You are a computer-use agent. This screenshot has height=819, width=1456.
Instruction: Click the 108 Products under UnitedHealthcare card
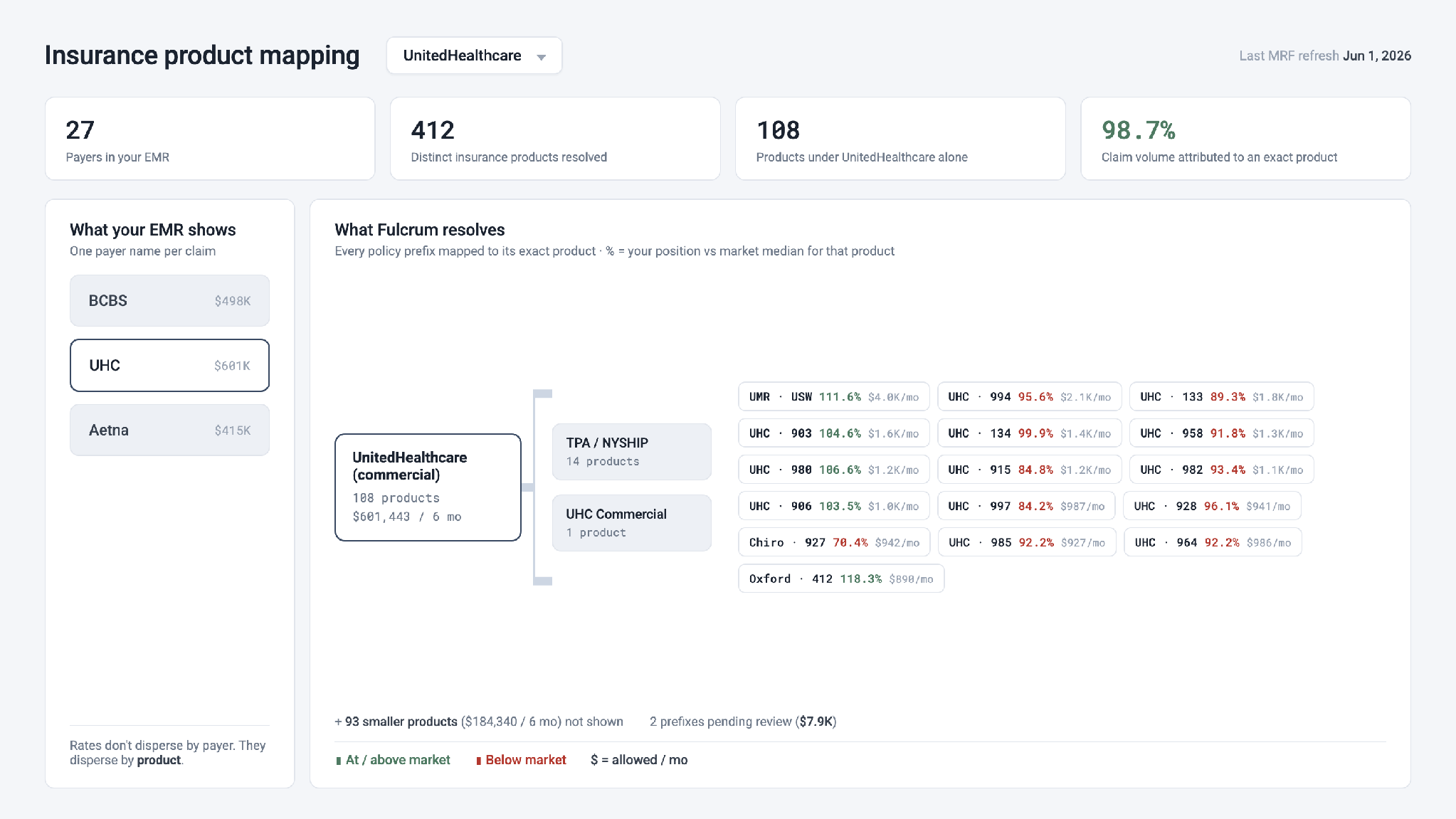[900, 139]
